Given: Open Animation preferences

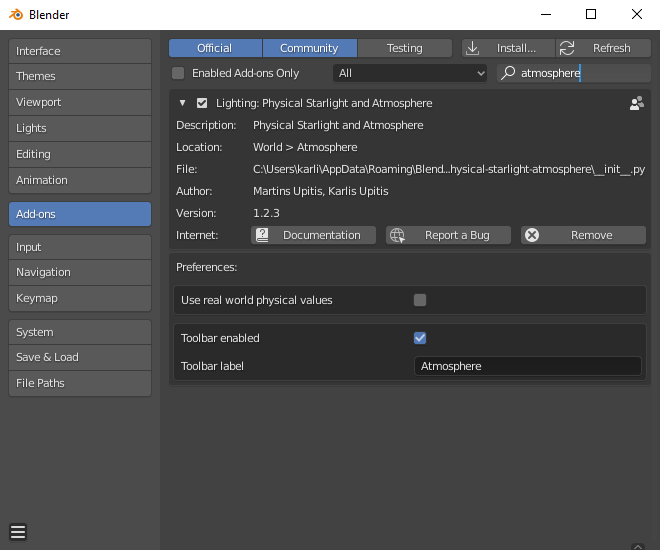Looking at the screenshot, I should [80, 181].
